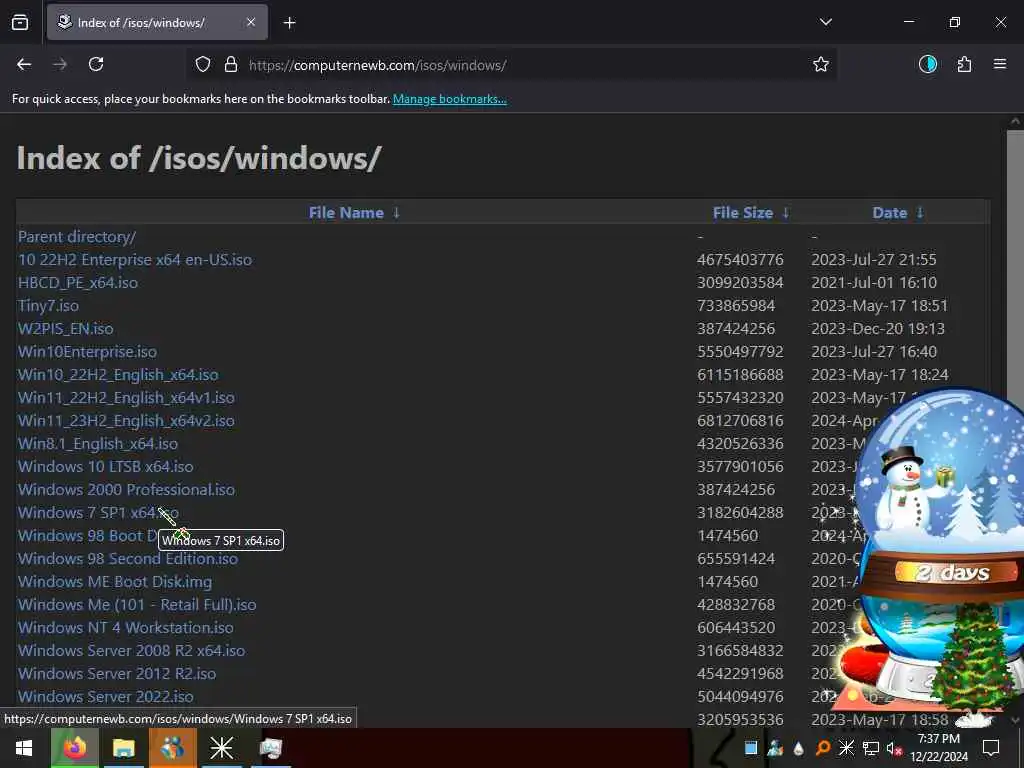Click the muted volume tray icon
Viewport: 1024px width, 768px height.
point(894,748)
